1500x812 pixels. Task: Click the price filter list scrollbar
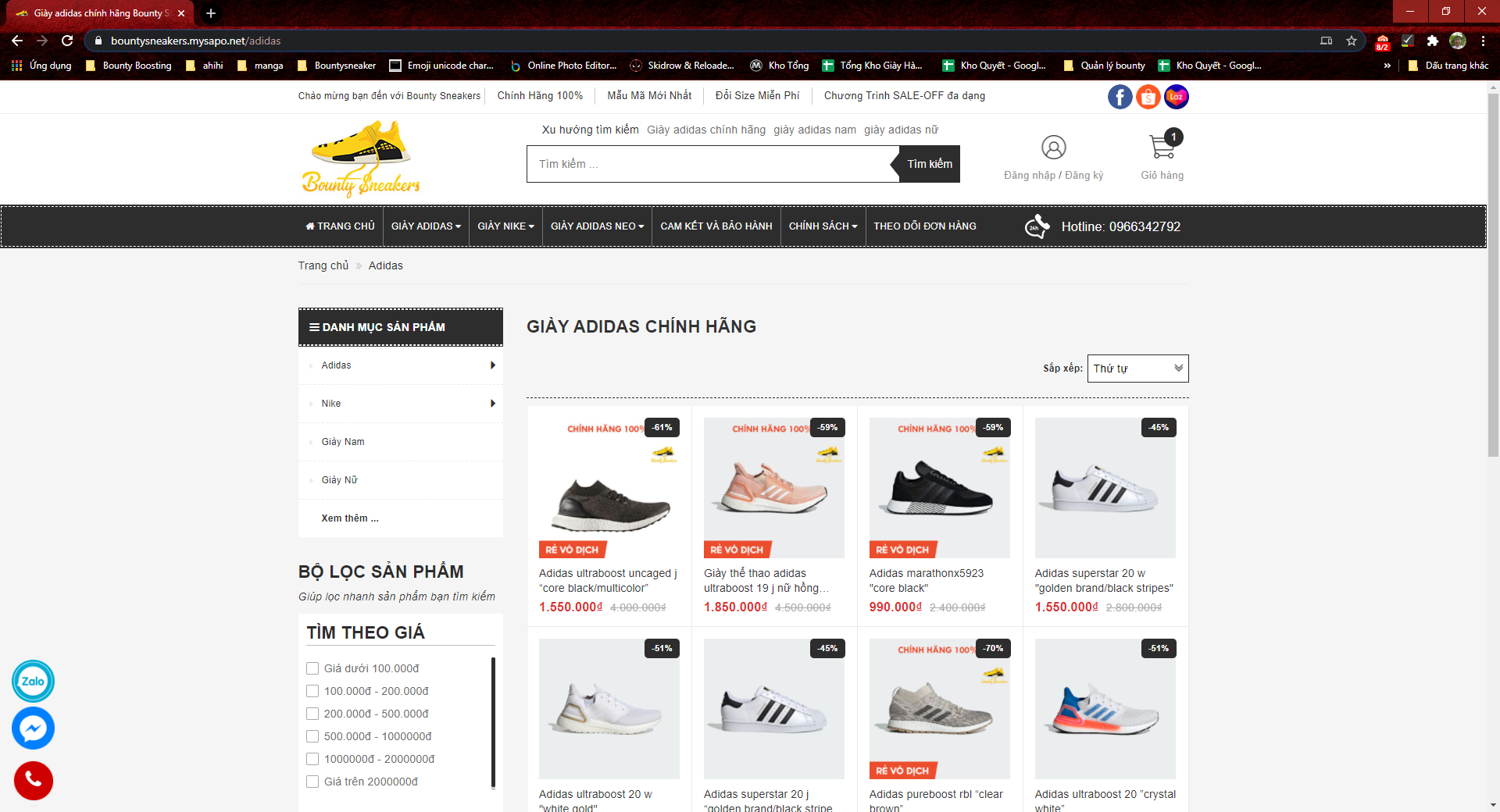click(493, 722)
